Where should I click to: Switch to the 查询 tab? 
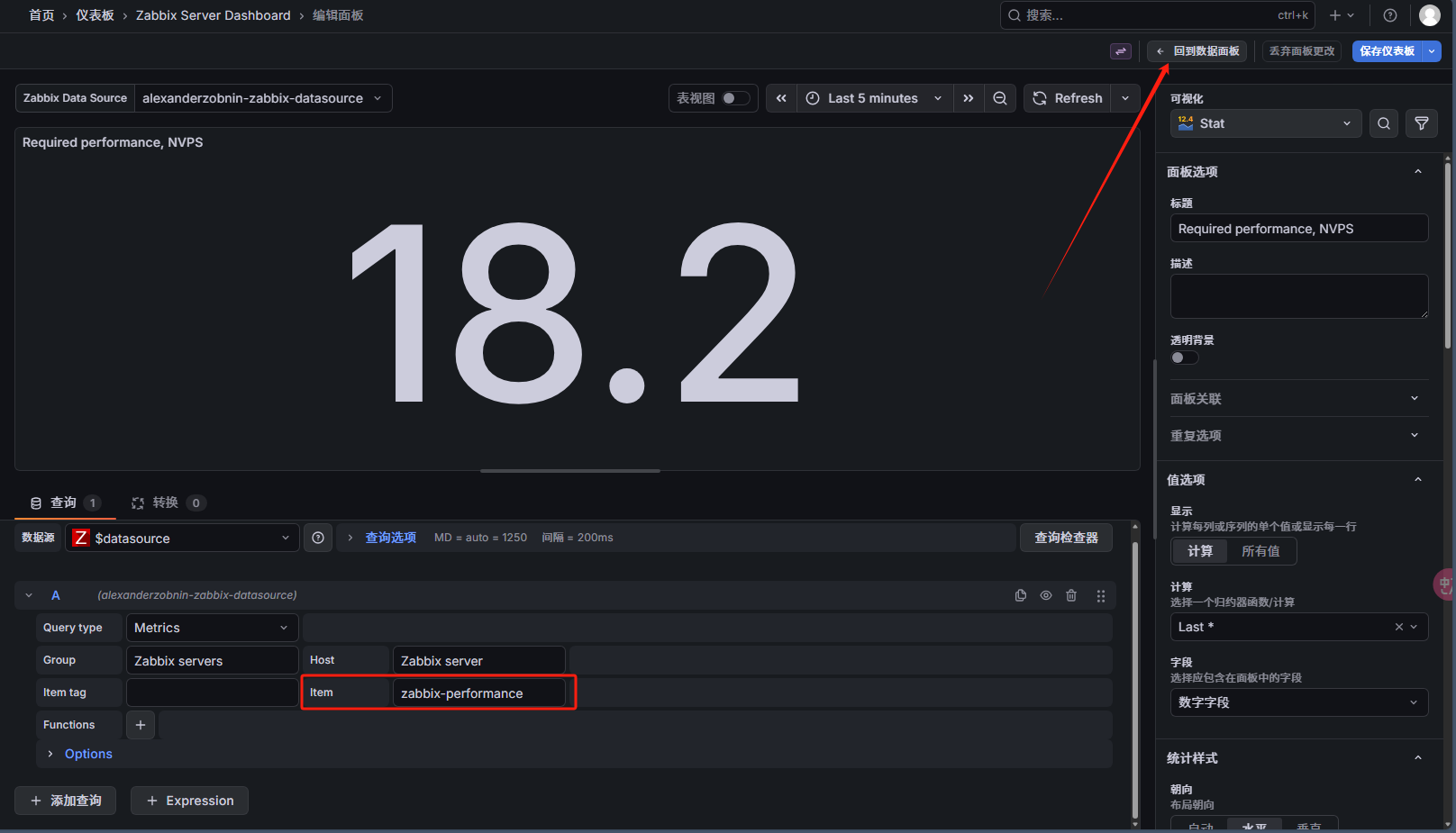point(65,503)
